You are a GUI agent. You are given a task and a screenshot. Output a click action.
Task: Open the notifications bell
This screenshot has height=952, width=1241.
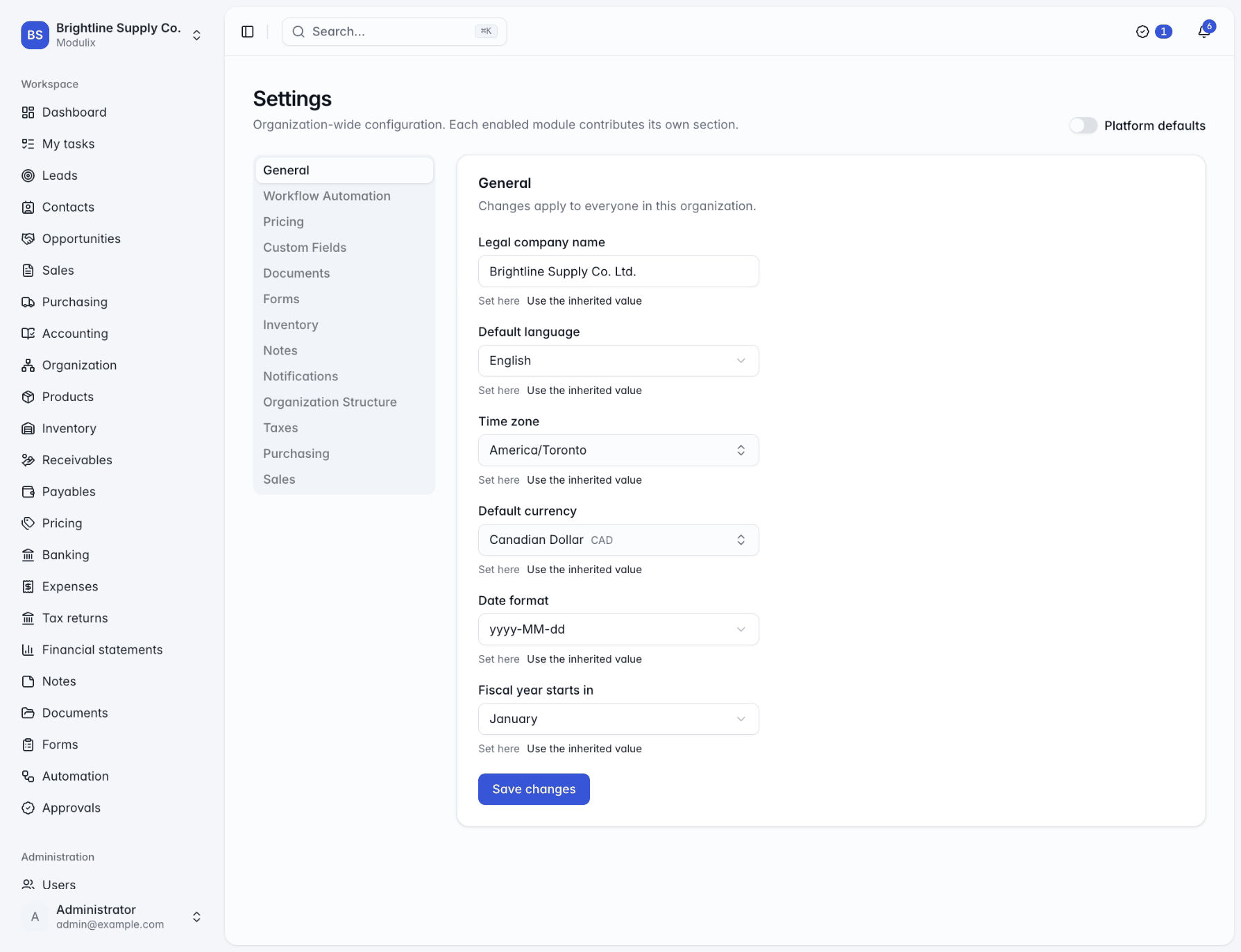tap(1204, 31)
